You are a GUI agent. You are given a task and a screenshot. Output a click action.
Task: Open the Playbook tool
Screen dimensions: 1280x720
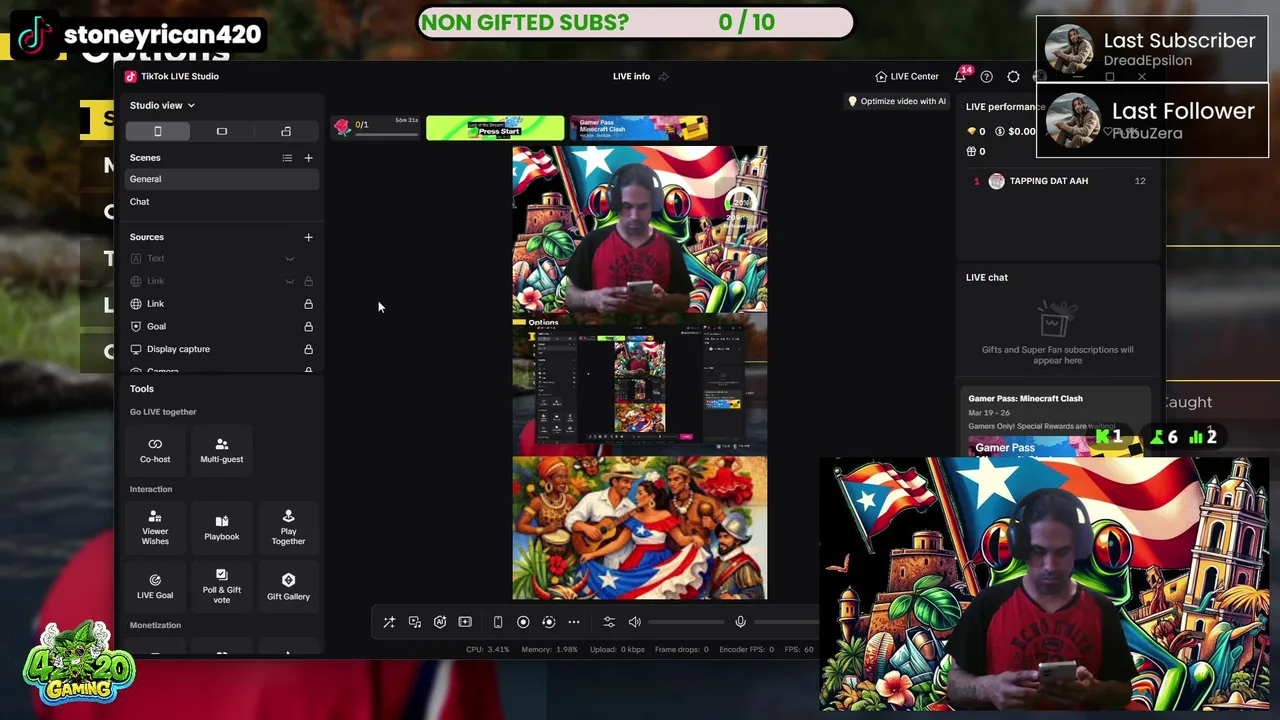(222, 527)
